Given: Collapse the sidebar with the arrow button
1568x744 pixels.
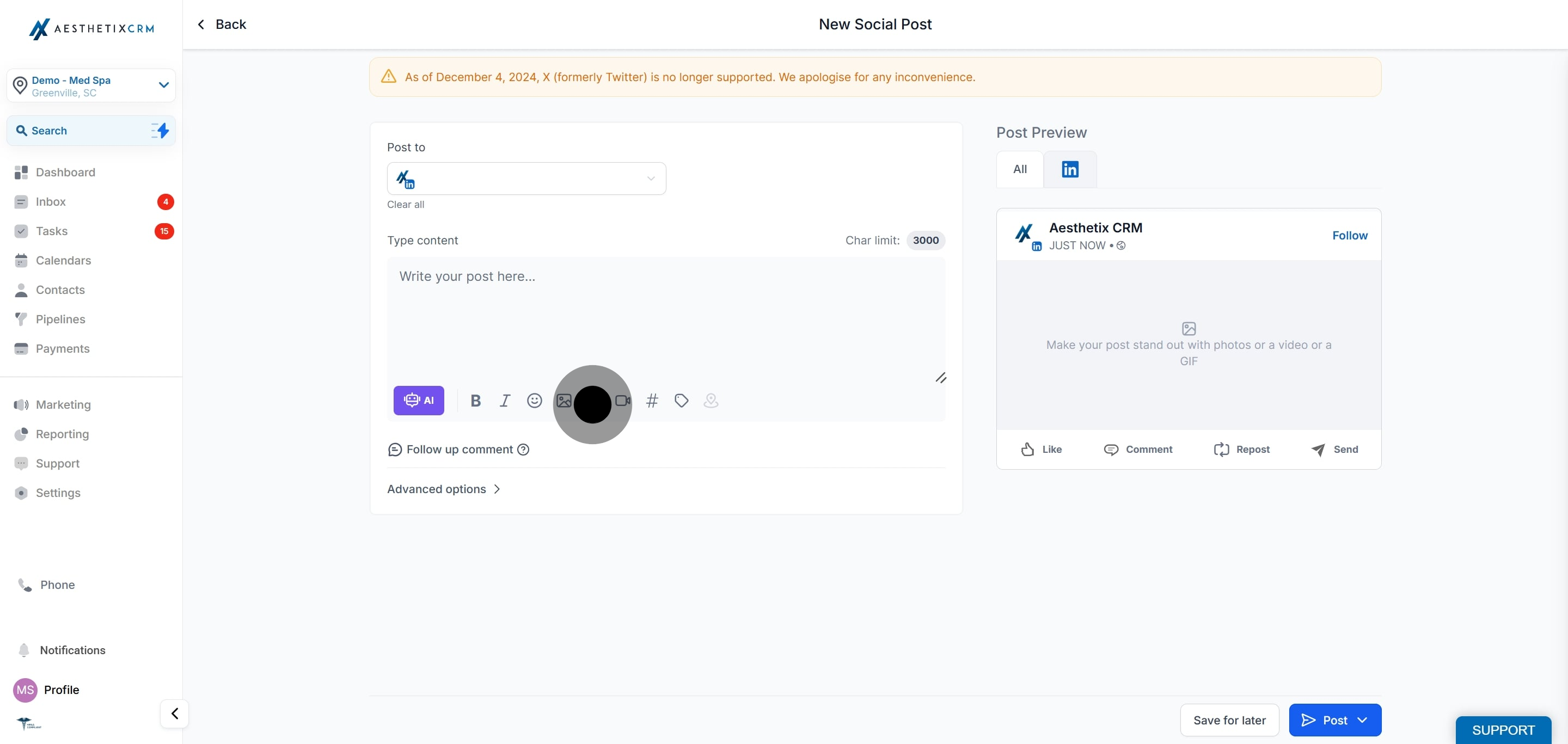Looking at the screenshot, I should pos(175,713).
